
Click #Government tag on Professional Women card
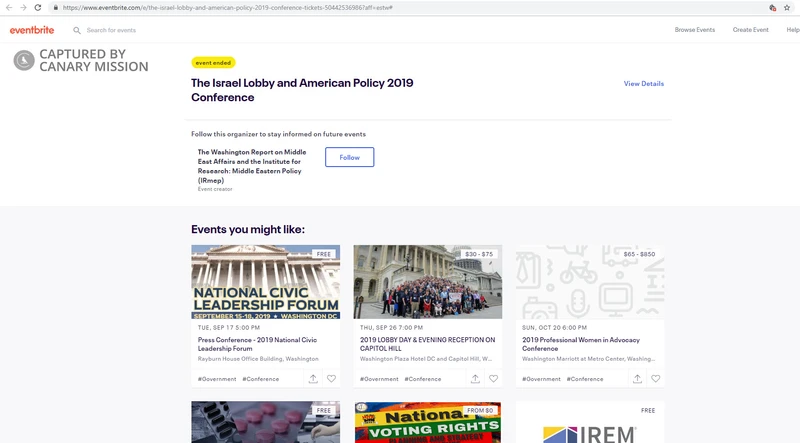pos(541,379)
